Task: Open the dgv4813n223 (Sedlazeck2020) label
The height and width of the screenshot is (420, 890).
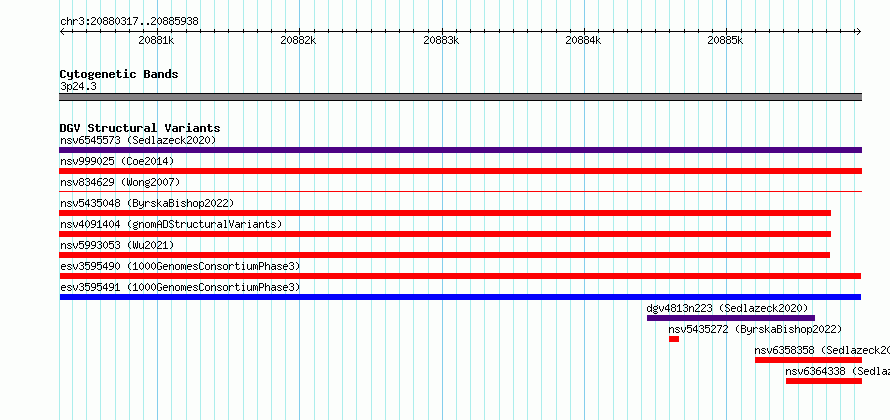Action: pyautogui.click(x=727, y=308)
